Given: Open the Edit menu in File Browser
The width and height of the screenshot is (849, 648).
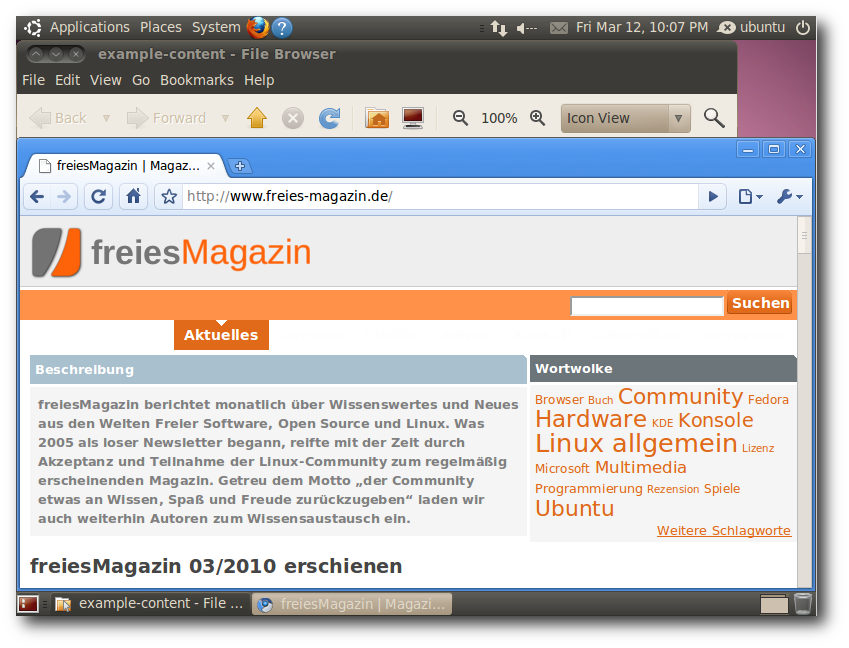Looking at the screenshot, I should [67, 80].
